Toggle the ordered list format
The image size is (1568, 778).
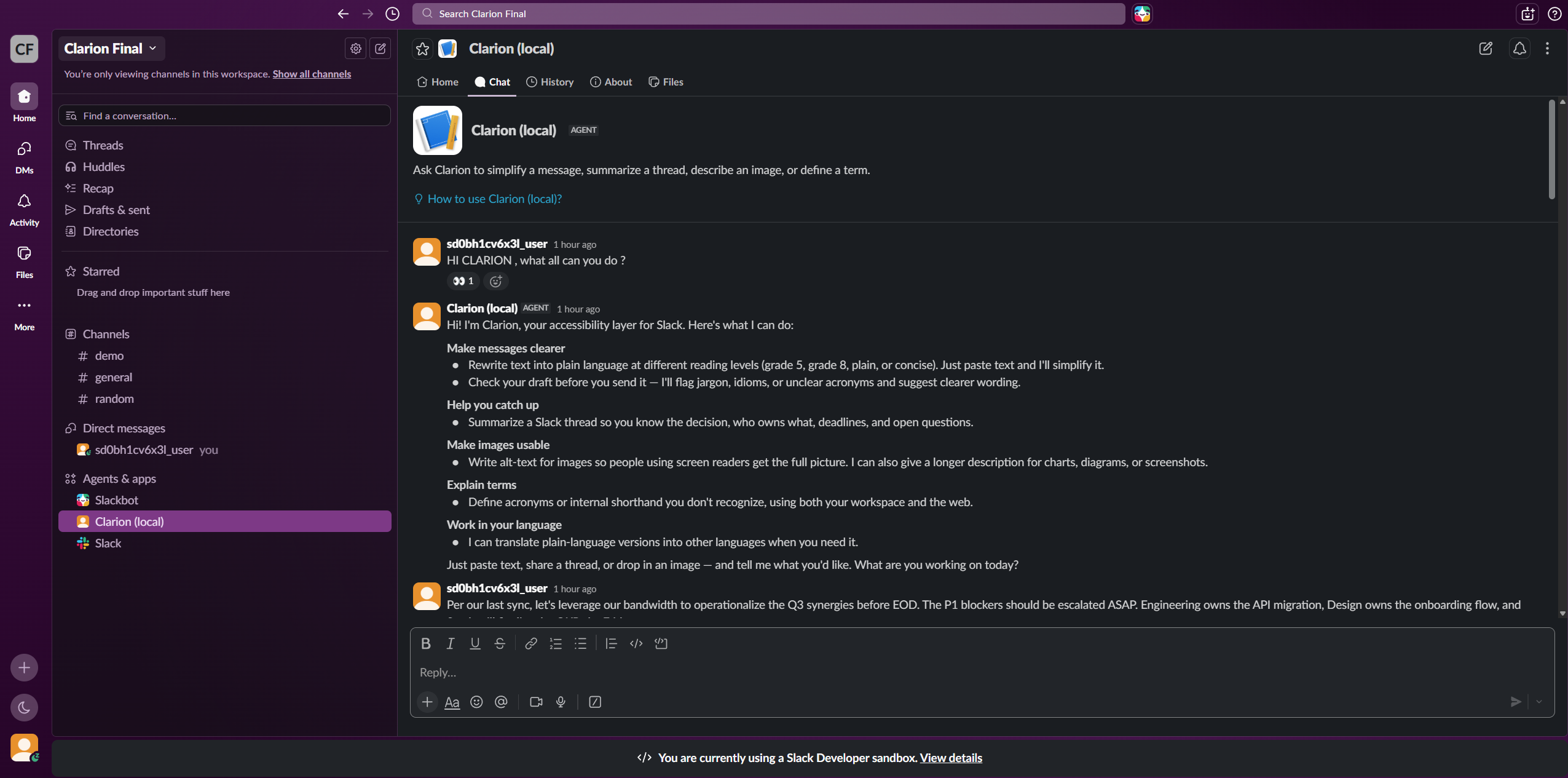tap(556, 643)
